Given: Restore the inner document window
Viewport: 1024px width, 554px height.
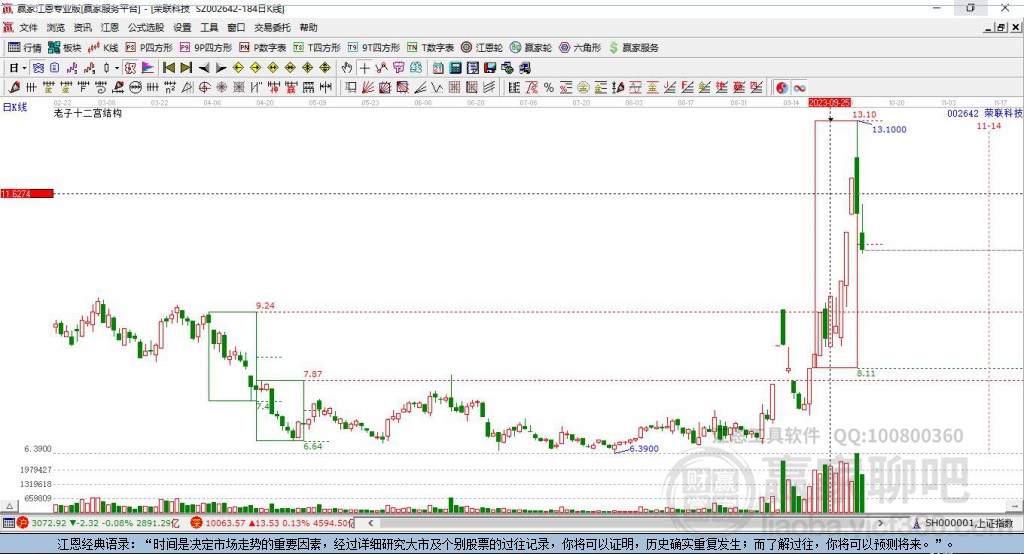Looking at the screenshot, I should pos(1000,27).
